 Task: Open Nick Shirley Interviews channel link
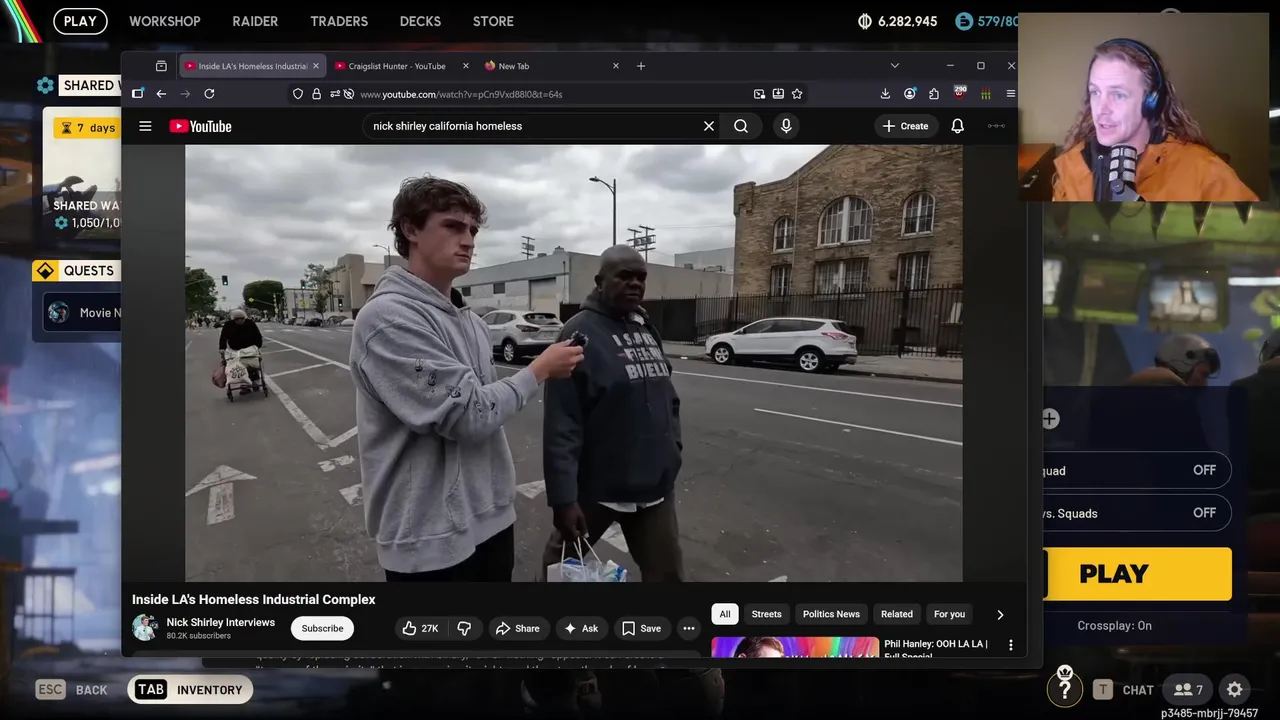[220, 622]
